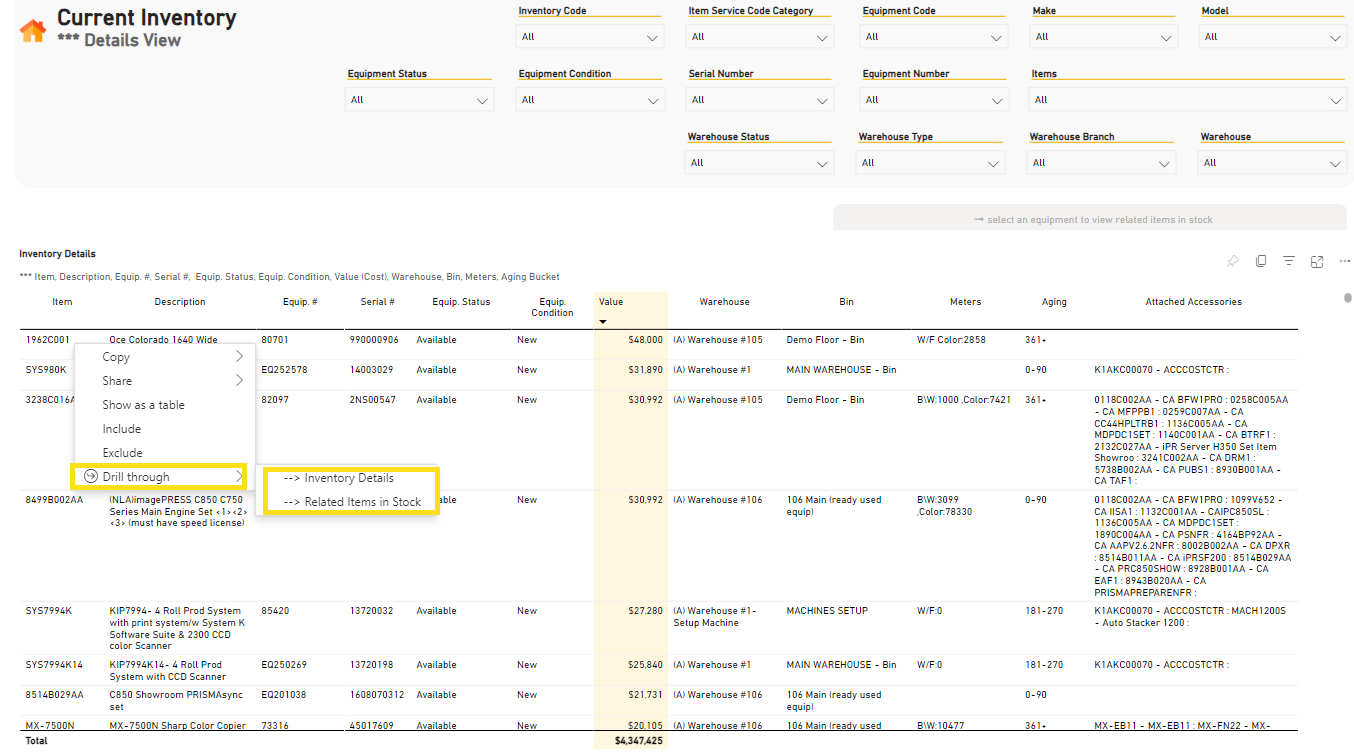This screenshot has height=755, width=1354.
Task: Click equipment number EQ252578
Action: [283, 370]
